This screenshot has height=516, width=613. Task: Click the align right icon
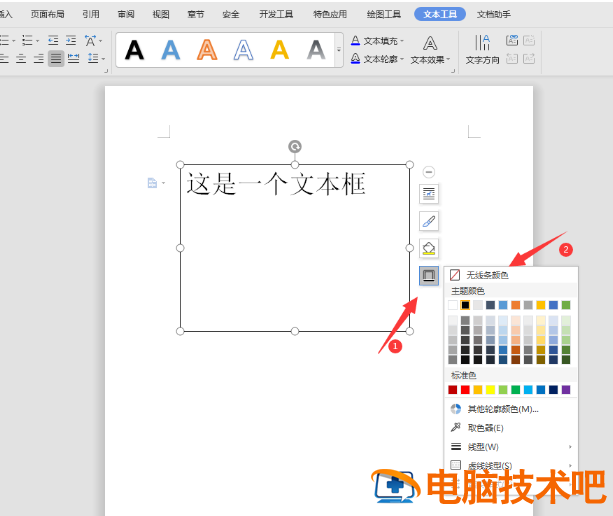click(38, 59)
